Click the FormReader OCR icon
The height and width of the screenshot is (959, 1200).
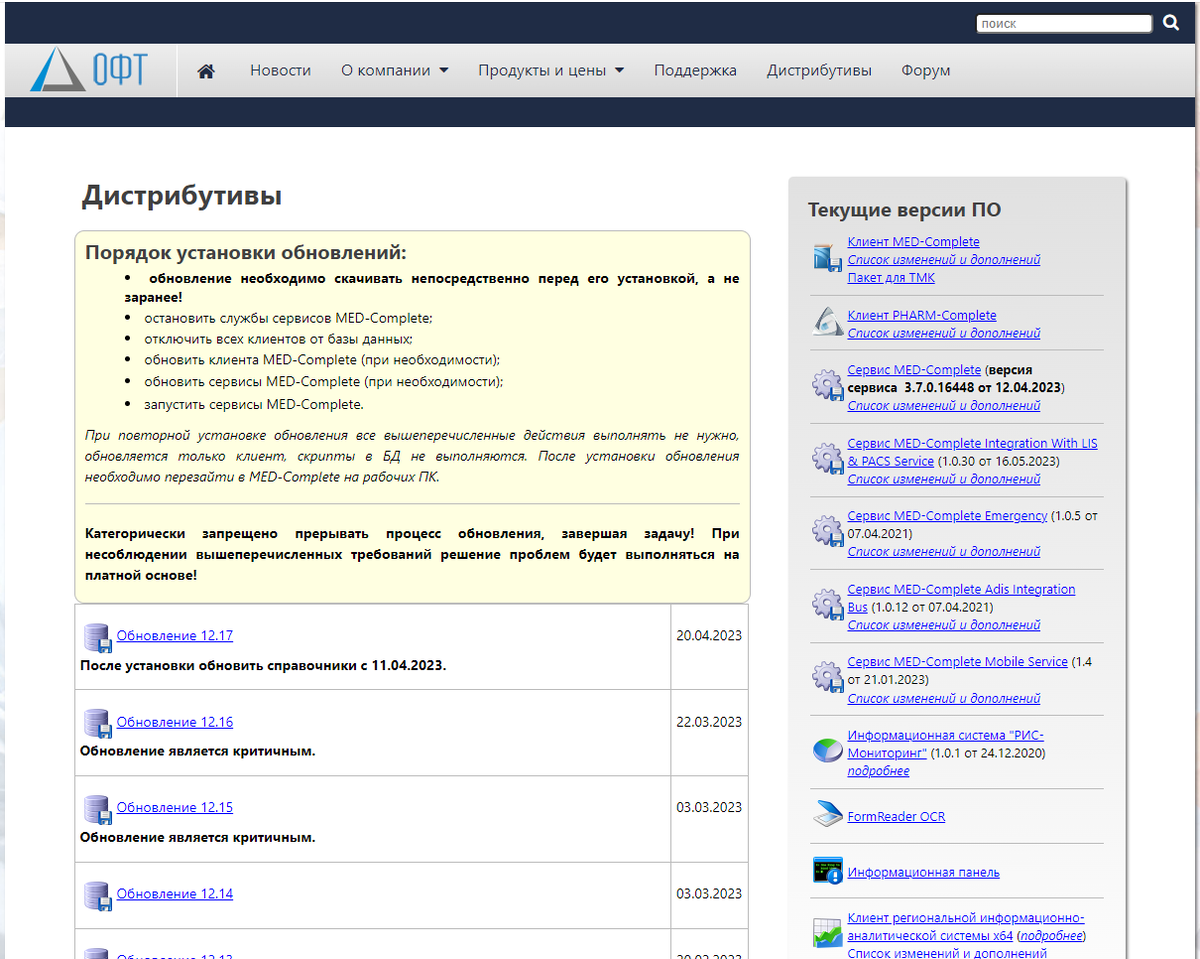[826, 813]
